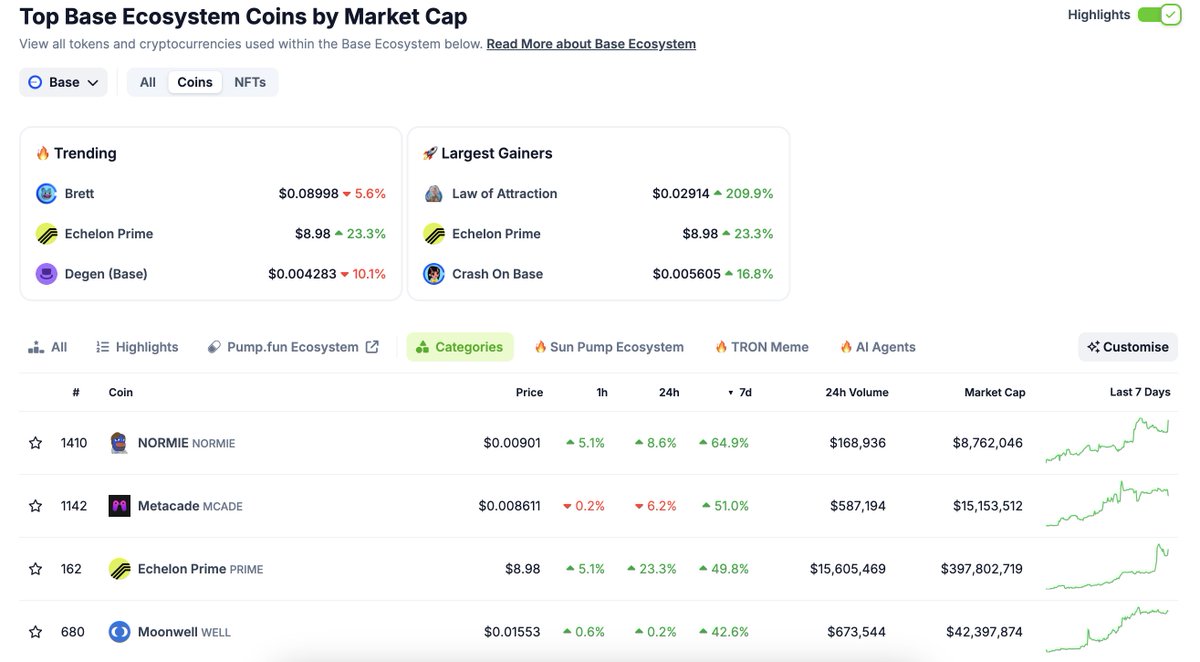1200x662 pixels.
Task: Open NORMIE coin page from table
Action: pos(186,443)
